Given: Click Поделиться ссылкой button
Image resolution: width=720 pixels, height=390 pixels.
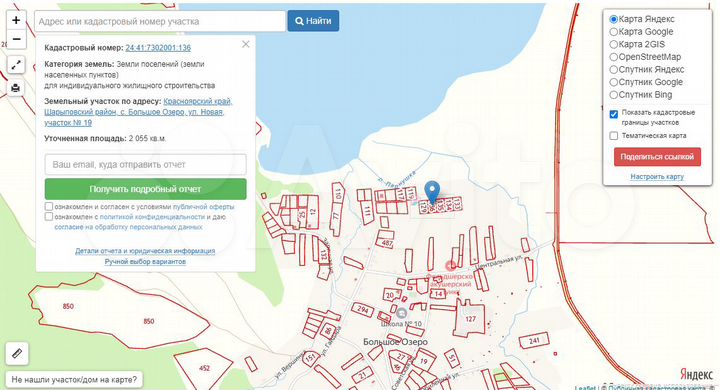Looking at the screenshot, I should [657, 157].
